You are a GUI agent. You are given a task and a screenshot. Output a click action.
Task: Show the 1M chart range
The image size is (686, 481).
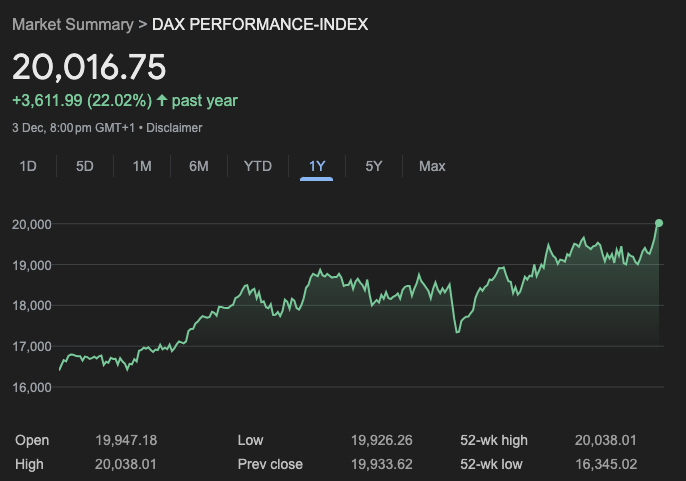(142, 166)
